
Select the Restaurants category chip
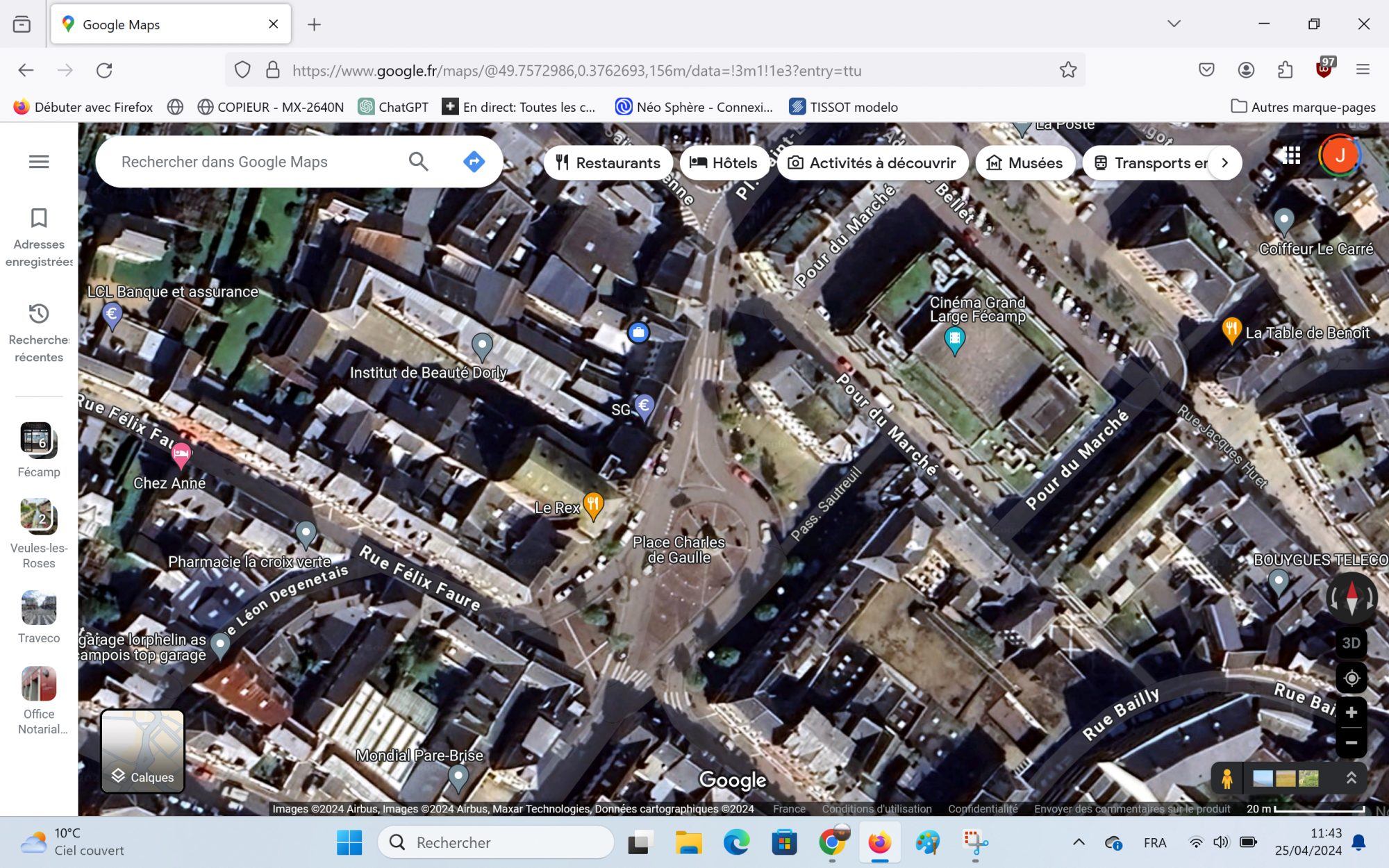coord(608,162)
